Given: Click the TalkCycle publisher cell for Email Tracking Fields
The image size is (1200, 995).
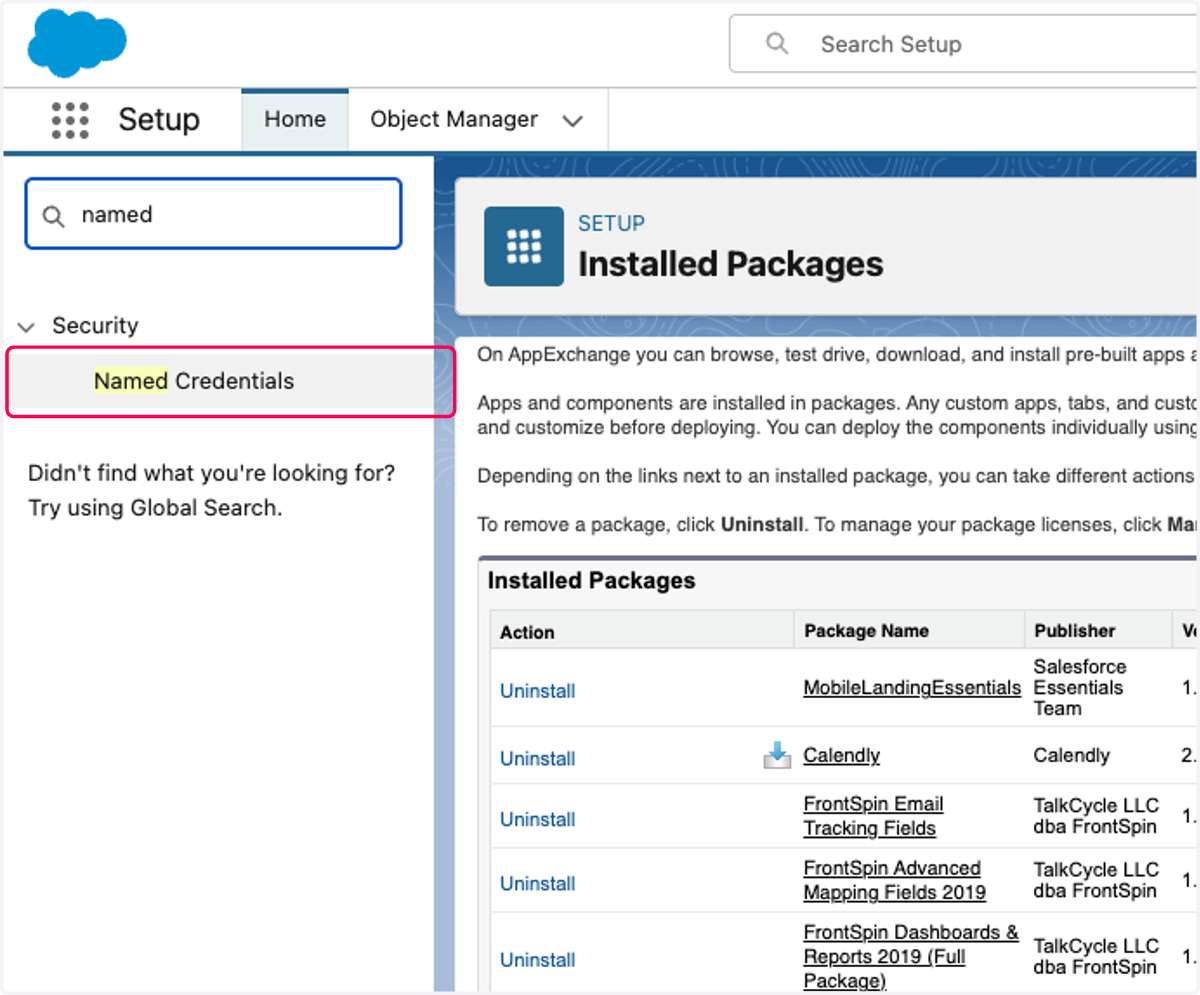Looking at the screenshot, I should [1096, 816].
